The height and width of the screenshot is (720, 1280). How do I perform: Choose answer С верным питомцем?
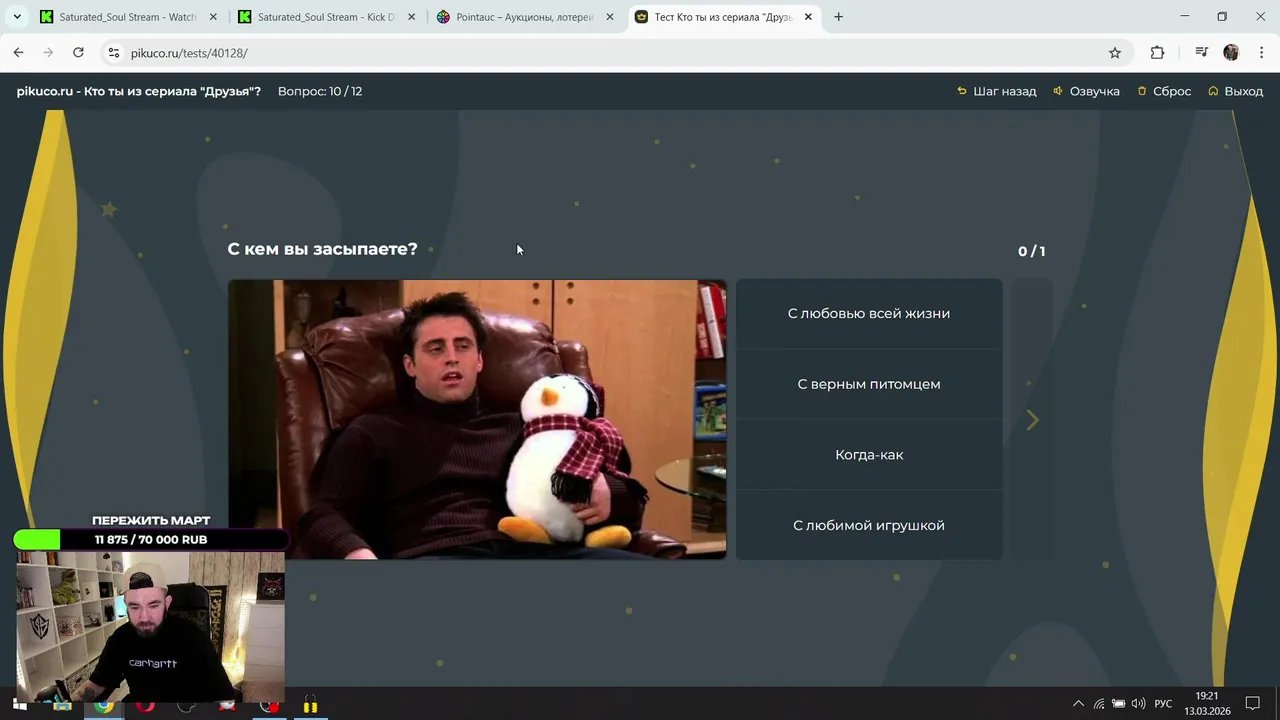pyautogui.click(x=869, y=384)
